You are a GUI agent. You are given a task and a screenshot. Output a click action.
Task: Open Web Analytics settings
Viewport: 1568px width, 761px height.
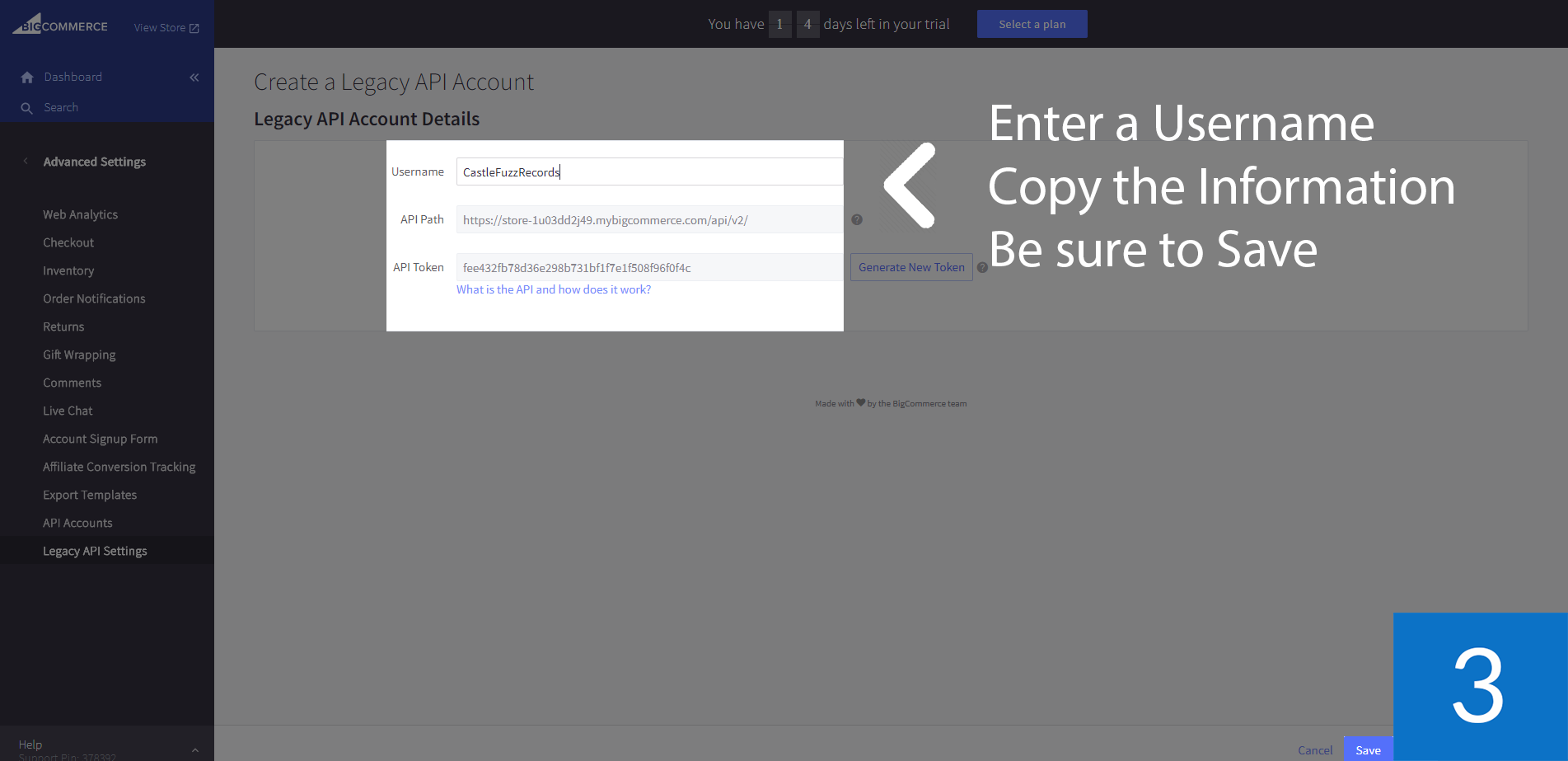tap(81, 214)
